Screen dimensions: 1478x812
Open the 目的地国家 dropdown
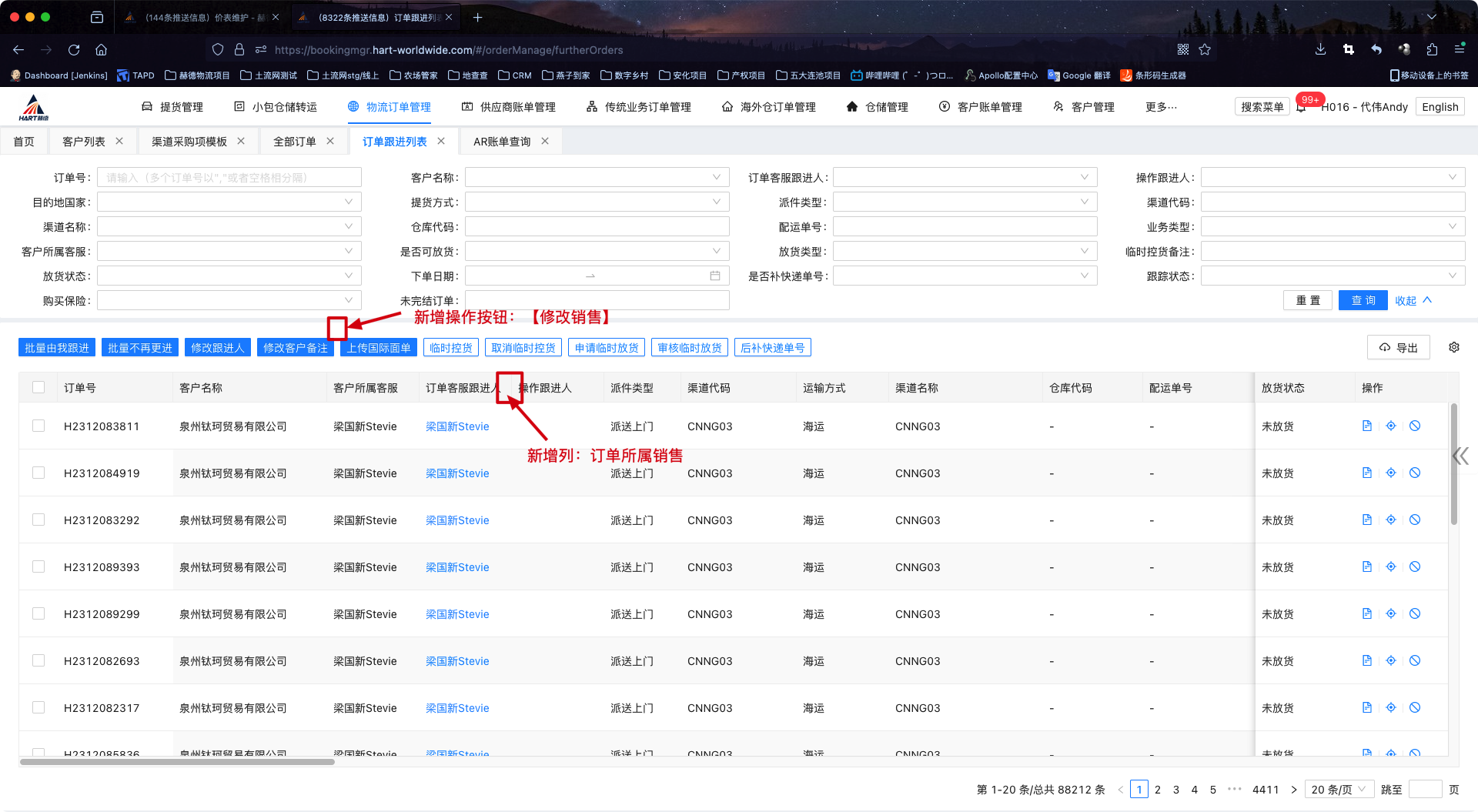point(229,202)
